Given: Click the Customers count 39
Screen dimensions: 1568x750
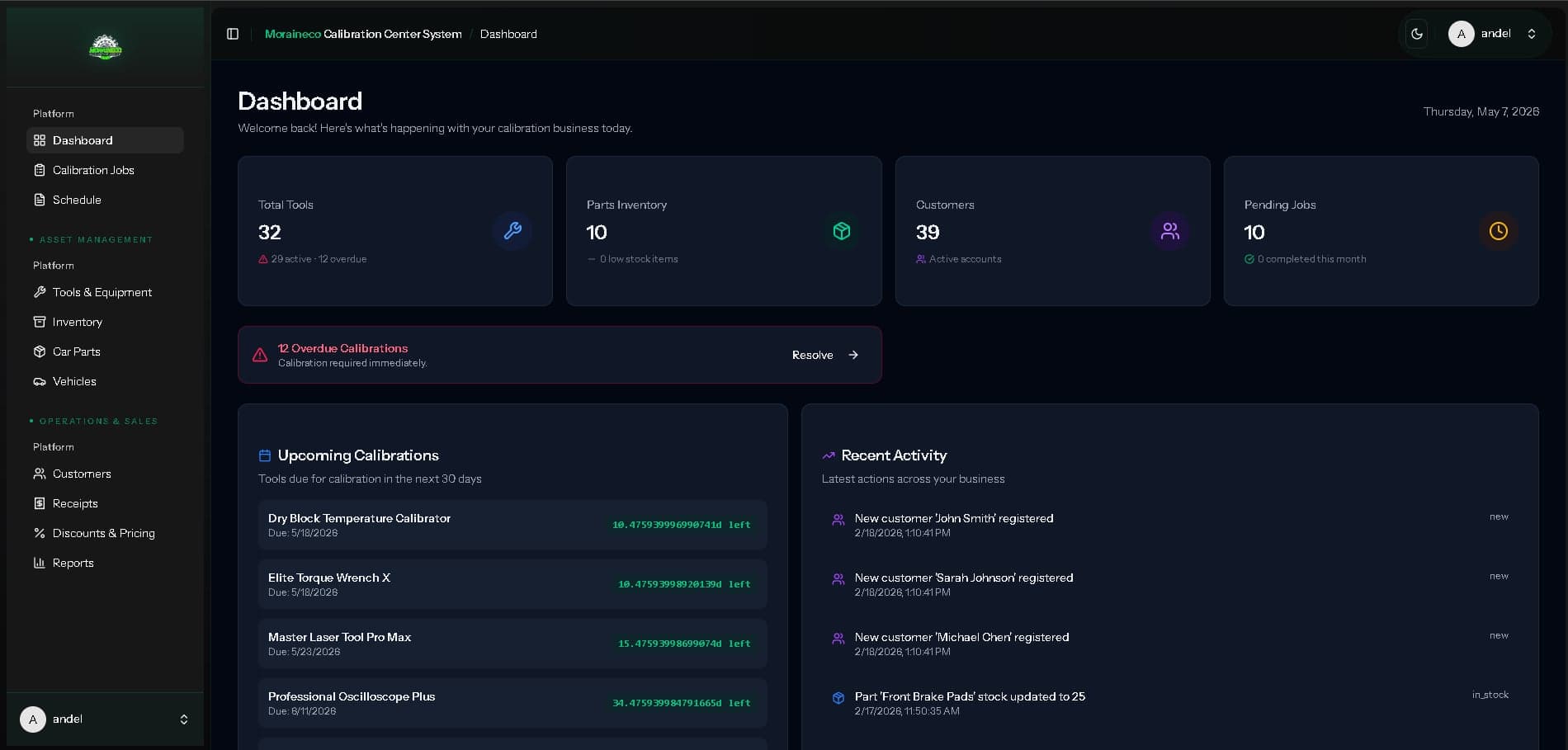Looking at the screenshot, I should pos(928,232).
